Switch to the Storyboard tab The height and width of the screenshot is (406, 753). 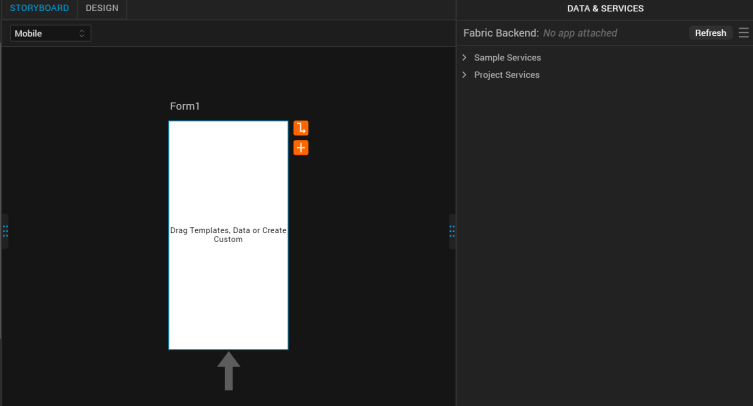pyautogui.click(x=39, y=8)
